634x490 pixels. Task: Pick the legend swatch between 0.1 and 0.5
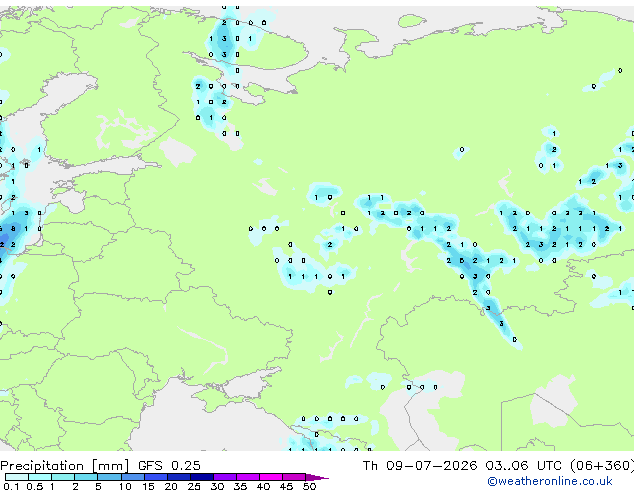pyautogui.click(x=17, y=477)
